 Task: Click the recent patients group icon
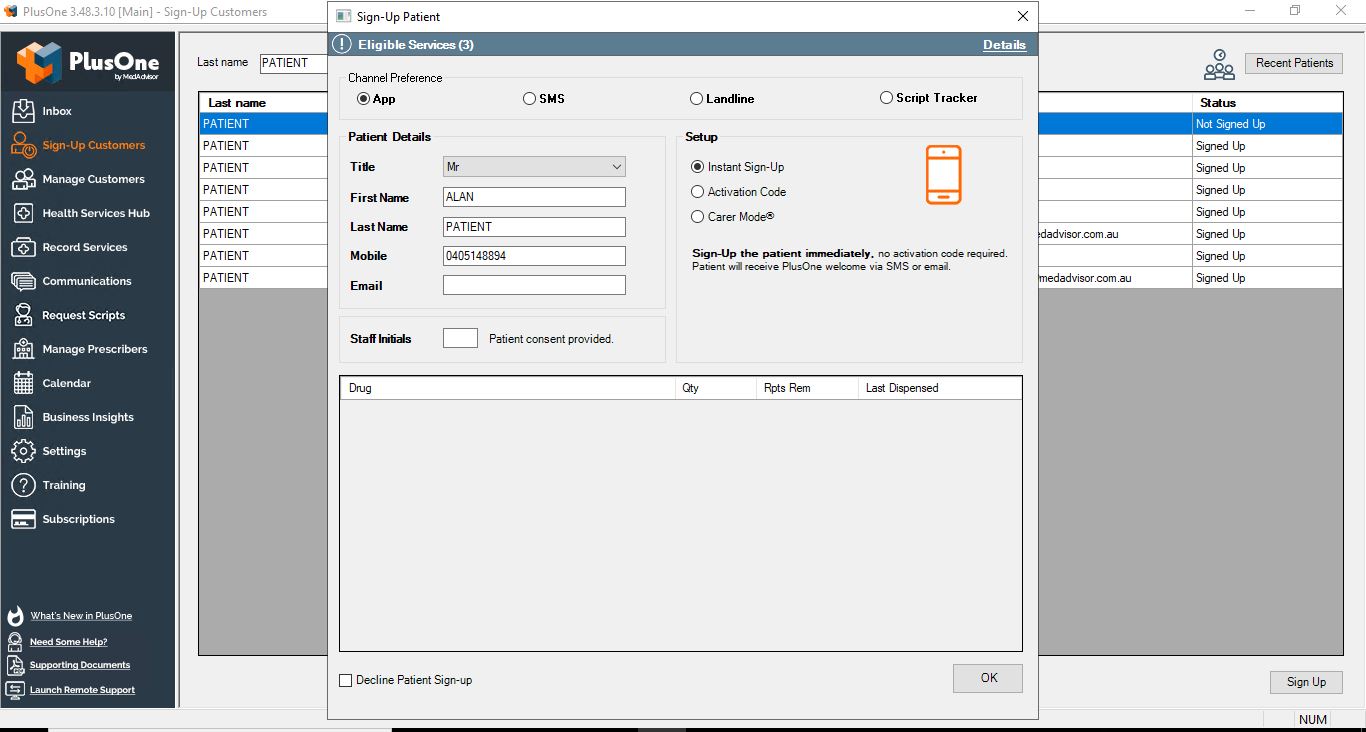click(1219, 64)
